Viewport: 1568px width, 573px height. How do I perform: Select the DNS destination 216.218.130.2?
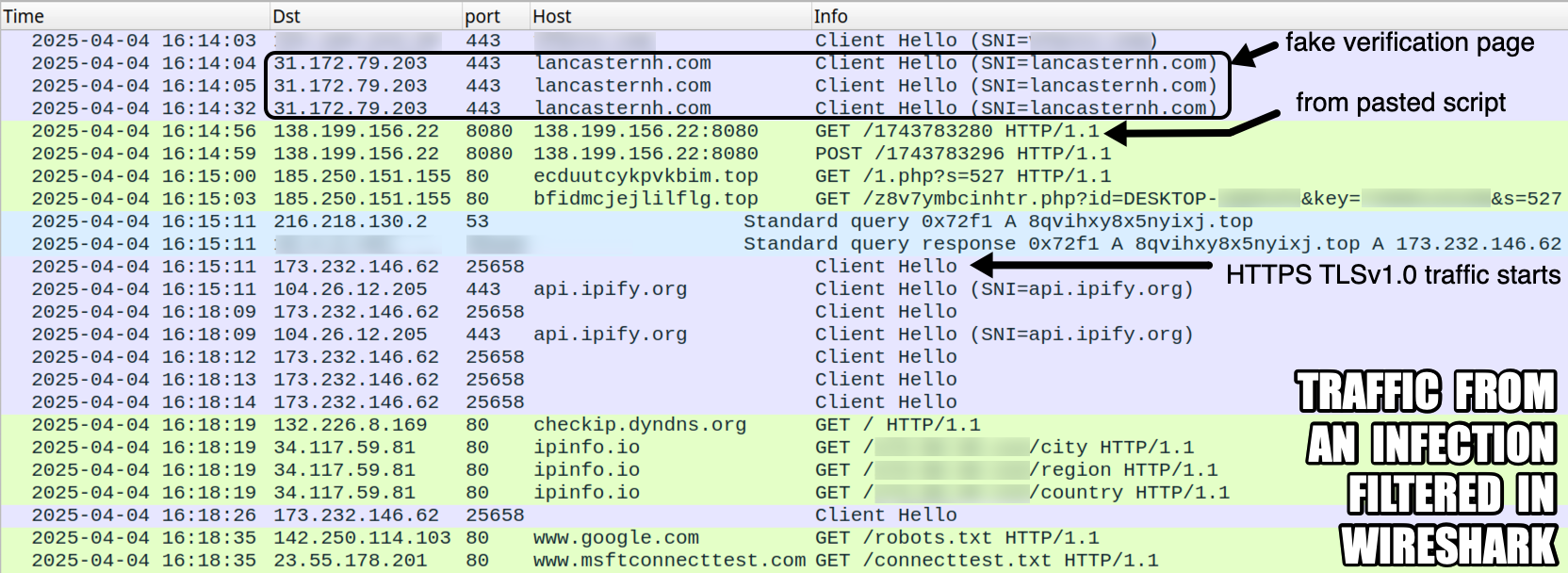pos(351,221)
